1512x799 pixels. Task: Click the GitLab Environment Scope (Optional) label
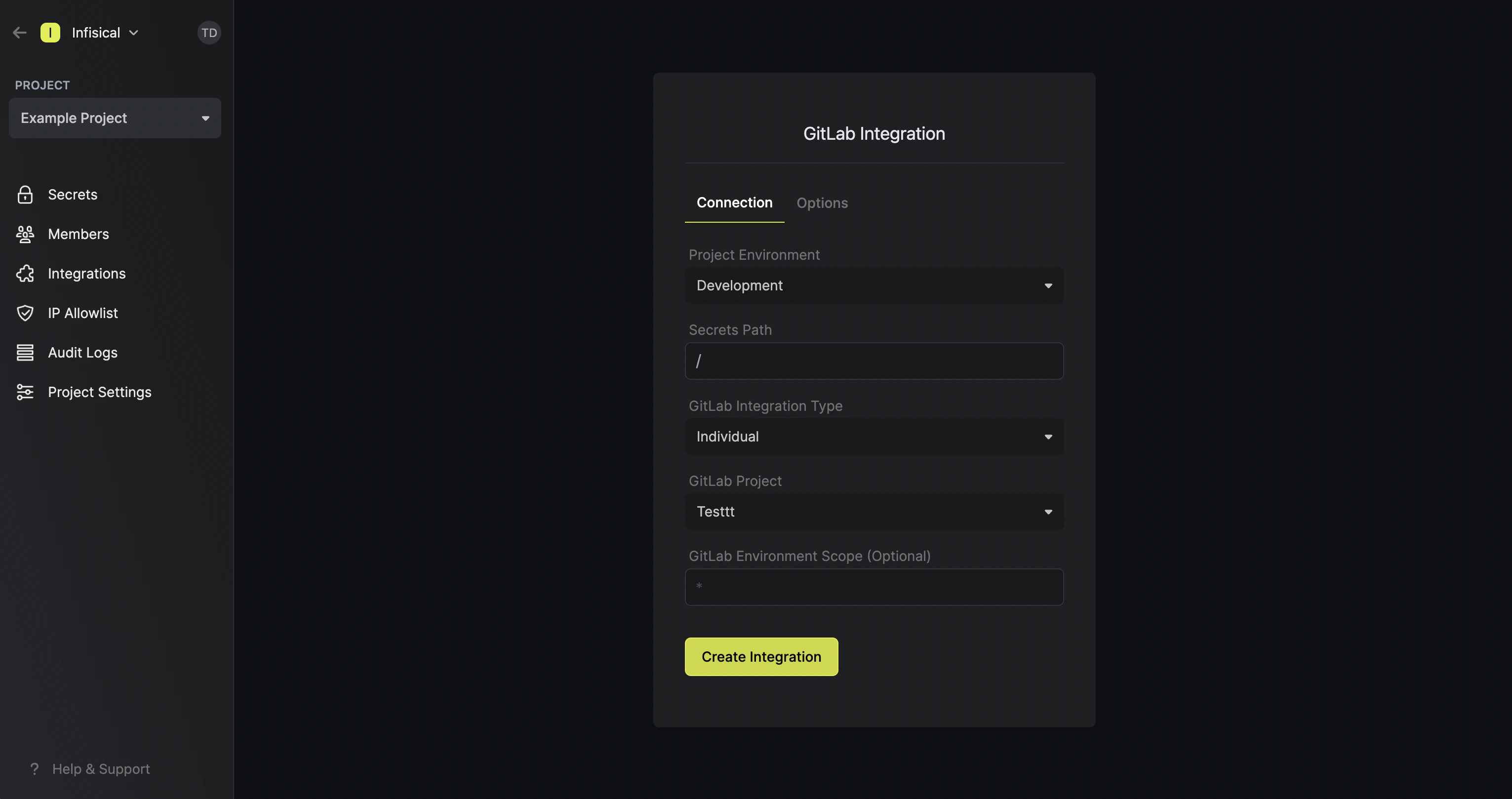coord(809,556)
